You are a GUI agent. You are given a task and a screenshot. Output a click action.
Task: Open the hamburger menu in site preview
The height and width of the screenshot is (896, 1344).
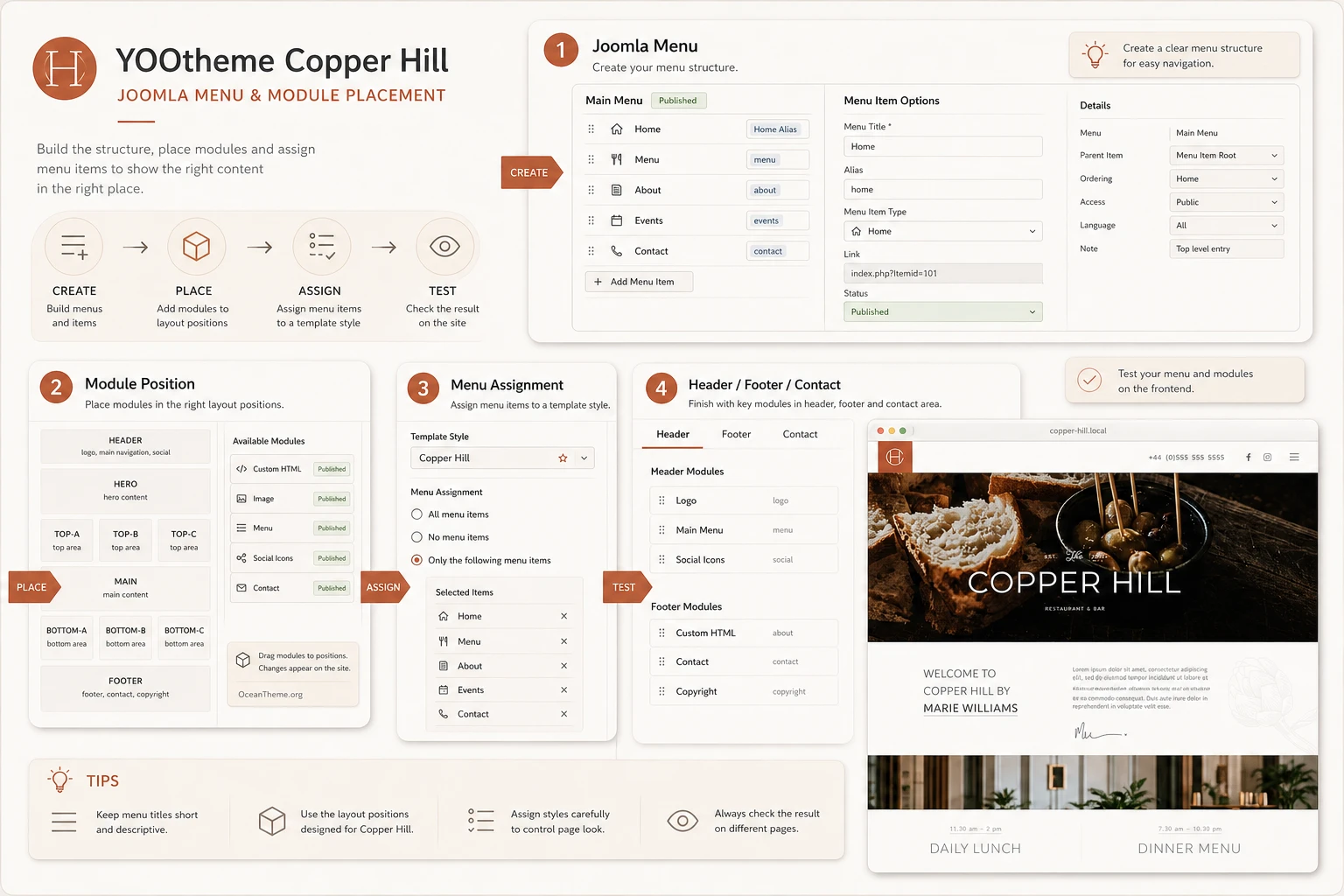1294,457
